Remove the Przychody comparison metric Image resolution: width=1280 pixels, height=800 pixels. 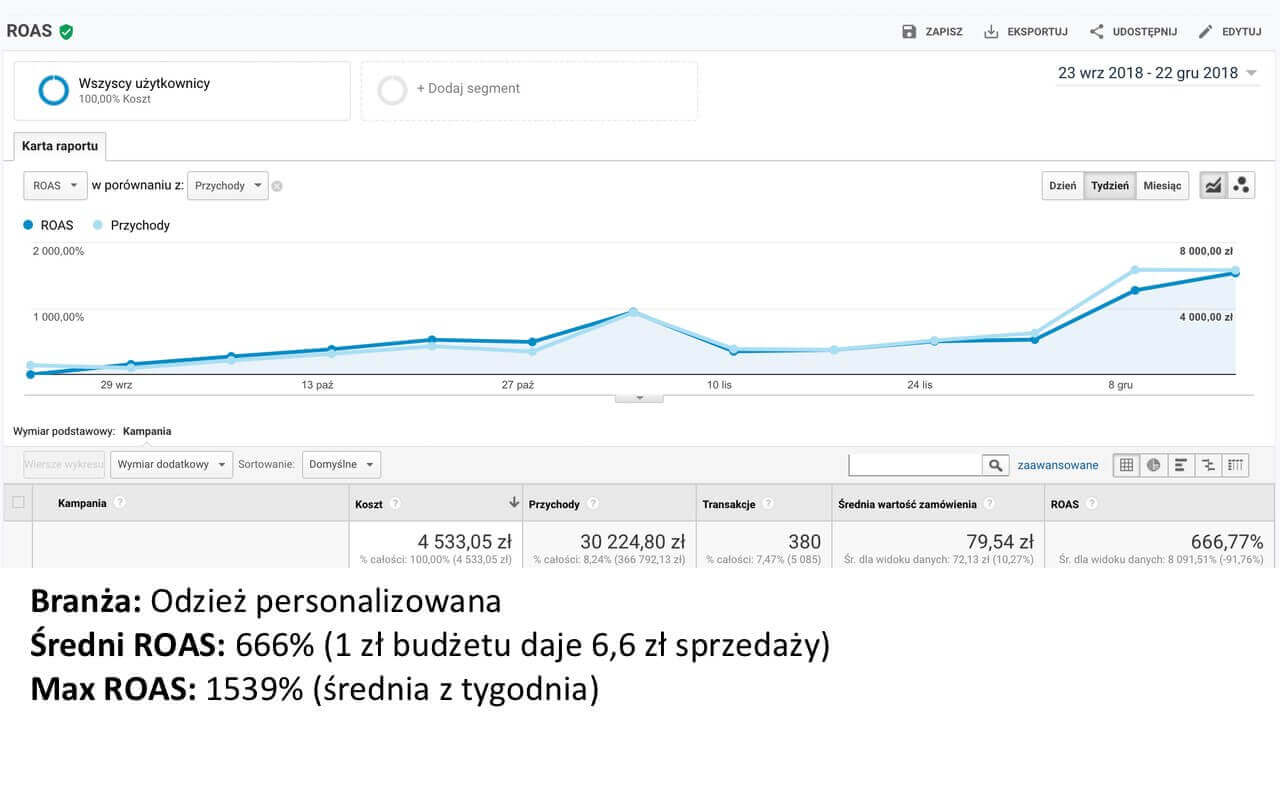277,186
